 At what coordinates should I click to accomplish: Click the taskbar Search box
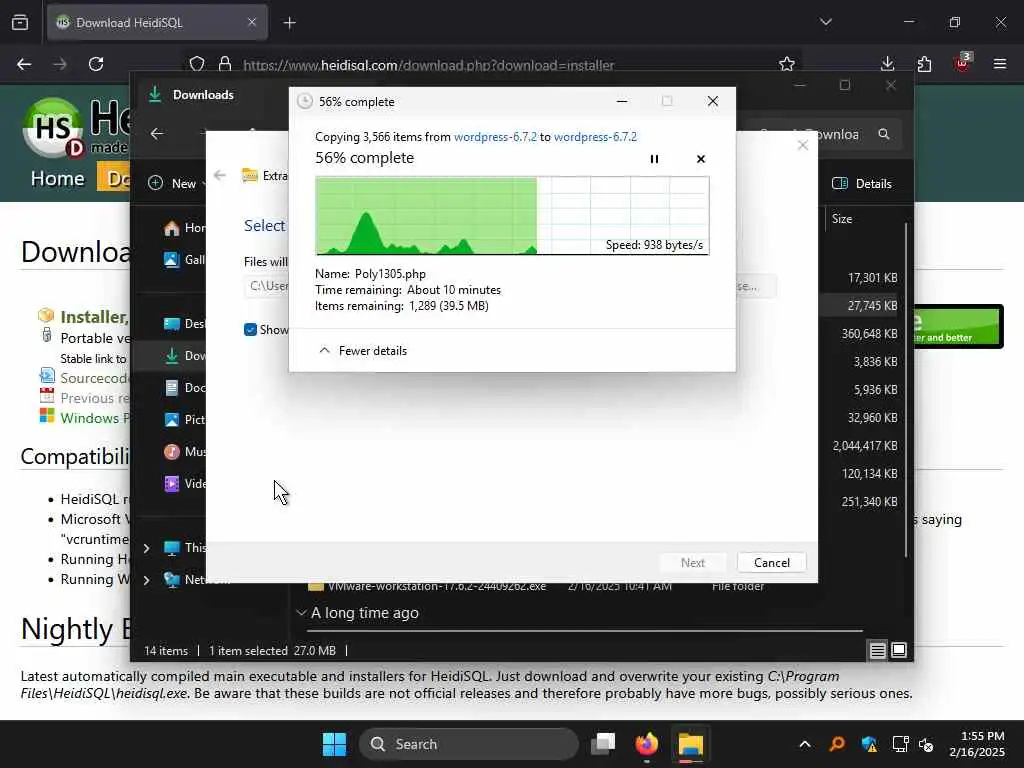tap(469, 744)
